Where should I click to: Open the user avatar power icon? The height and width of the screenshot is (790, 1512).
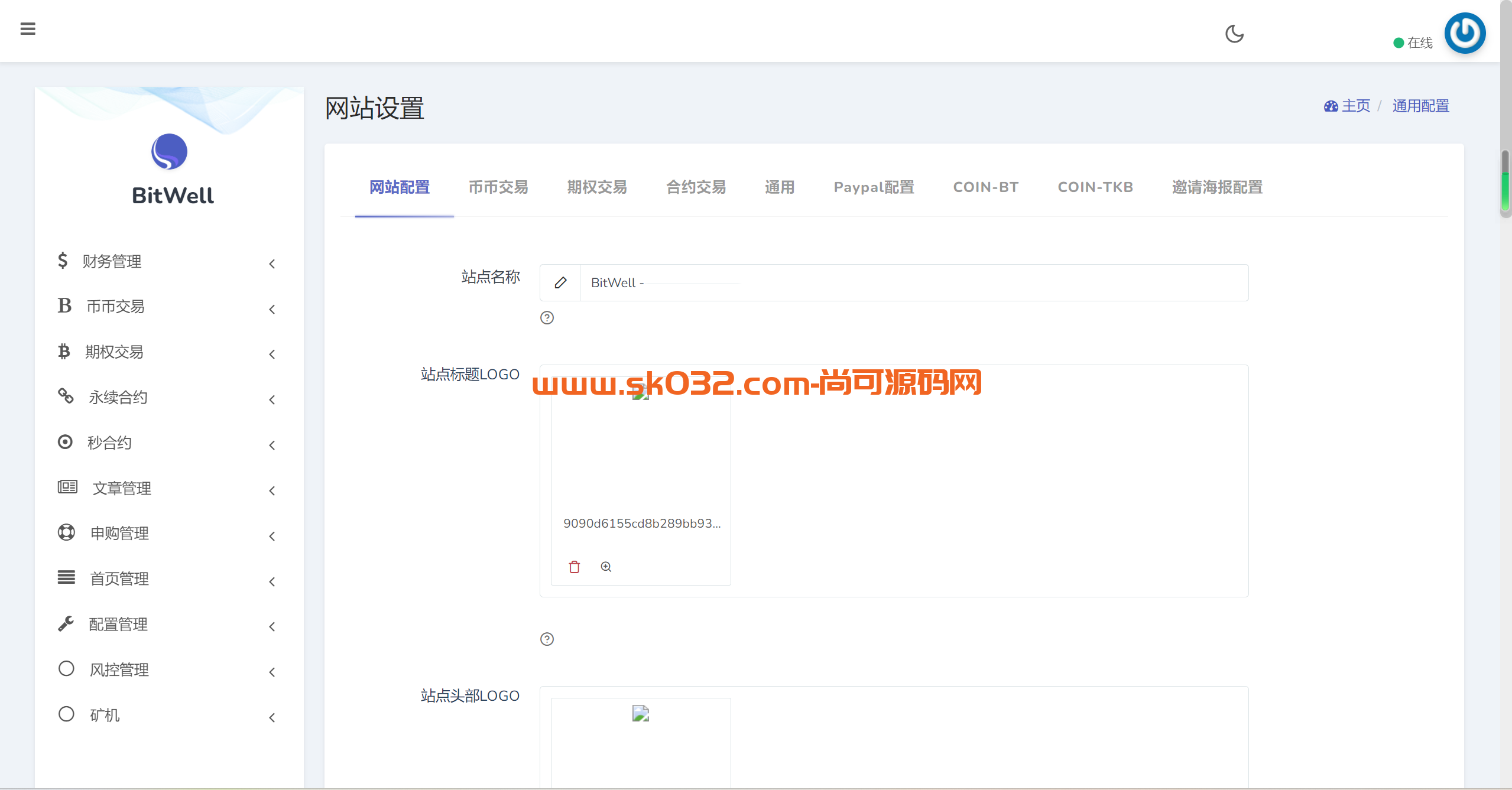click(1465, 33)
